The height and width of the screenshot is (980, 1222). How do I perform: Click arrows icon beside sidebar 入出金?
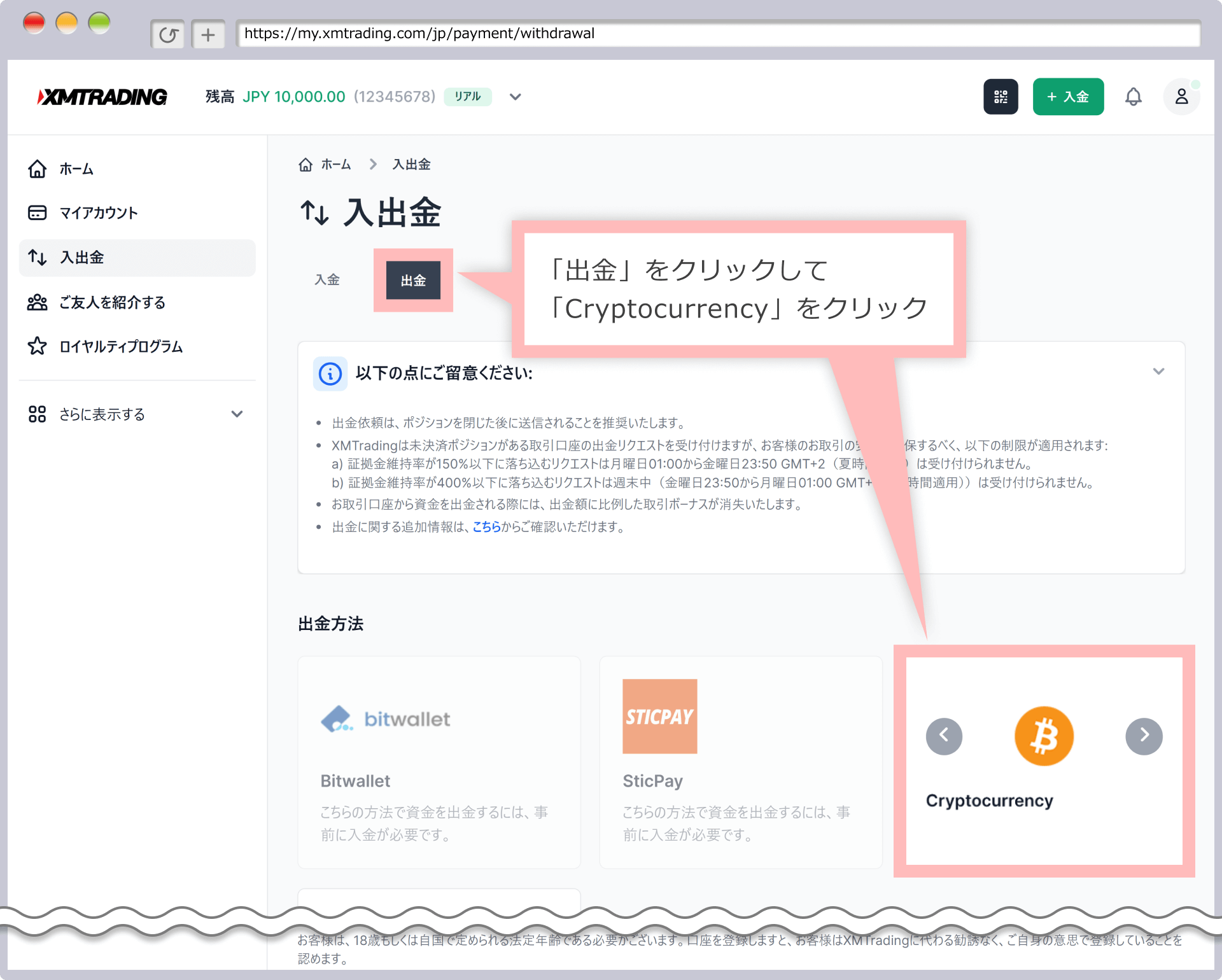[x=38, y=258]
